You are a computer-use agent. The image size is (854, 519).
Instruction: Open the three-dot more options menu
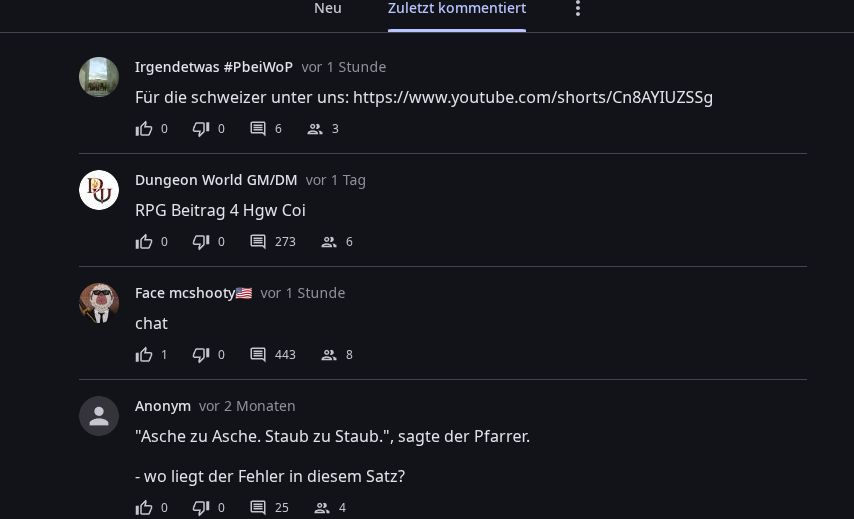coord(578,8)
